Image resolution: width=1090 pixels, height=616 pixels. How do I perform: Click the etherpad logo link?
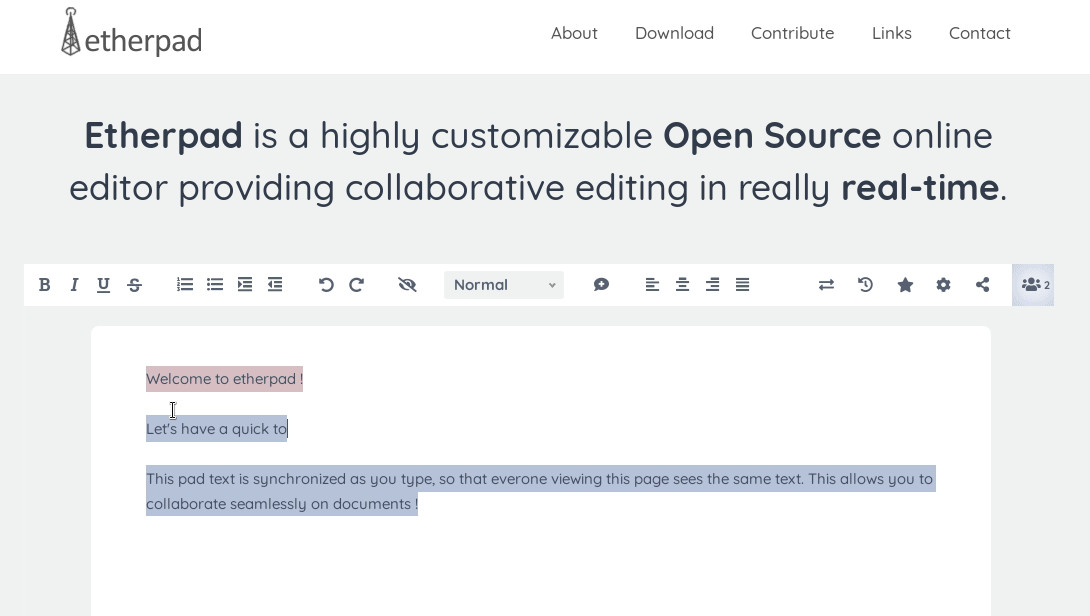pos(131,33)
